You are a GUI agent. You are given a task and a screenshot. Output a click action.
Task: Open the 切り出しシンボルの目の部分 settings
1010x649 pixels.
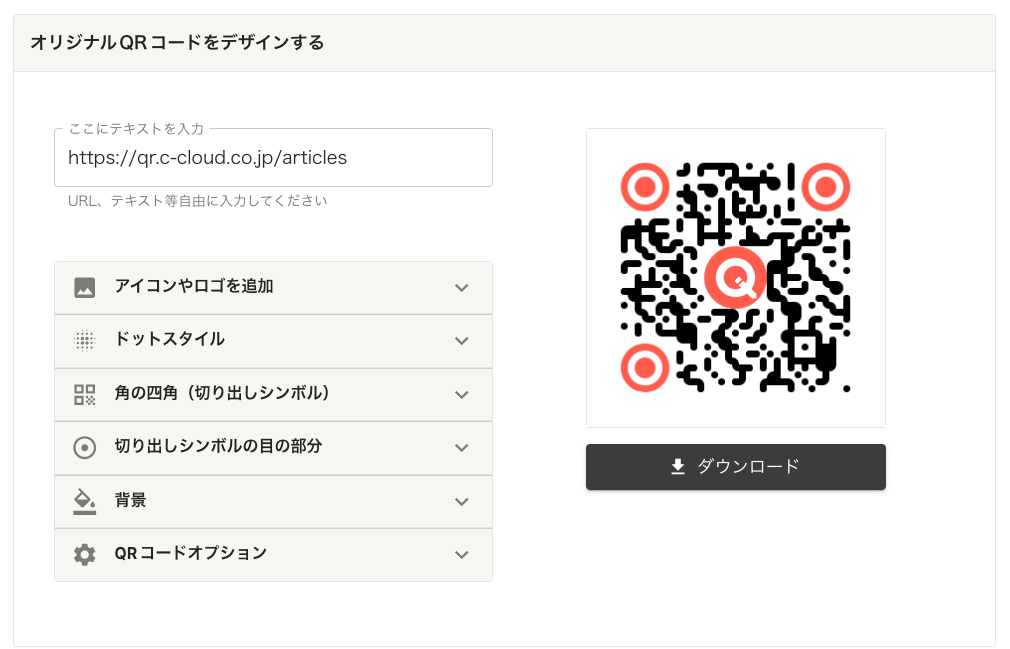273,448
